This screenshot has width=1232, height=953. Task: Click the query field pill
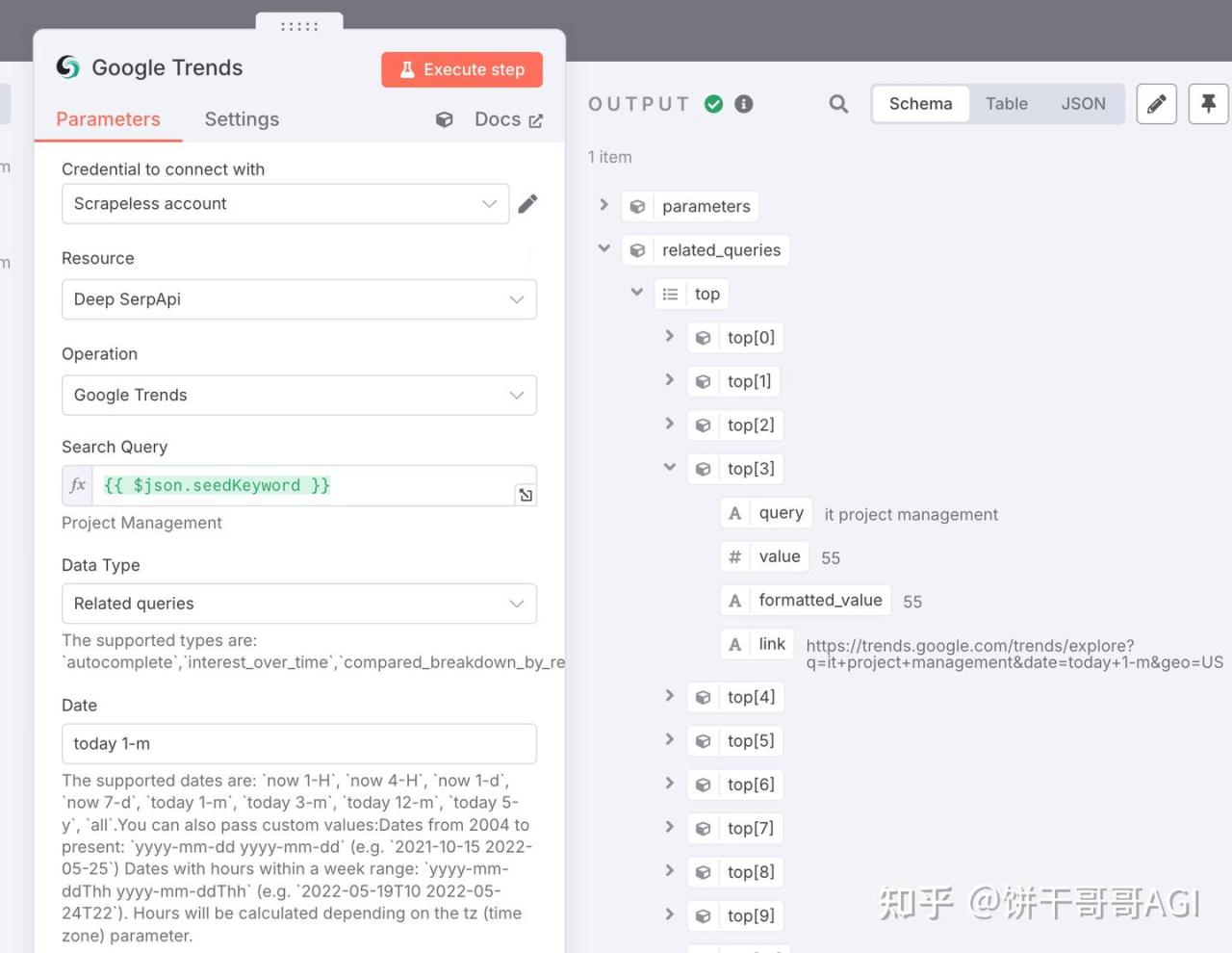tap(766, 513)
